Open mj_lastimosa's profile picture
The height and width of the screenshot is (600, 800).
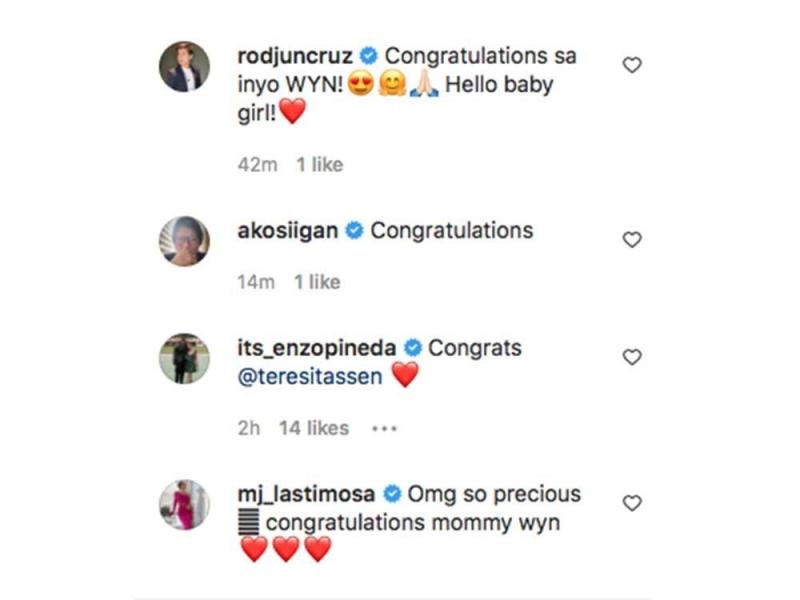(185, 504)
